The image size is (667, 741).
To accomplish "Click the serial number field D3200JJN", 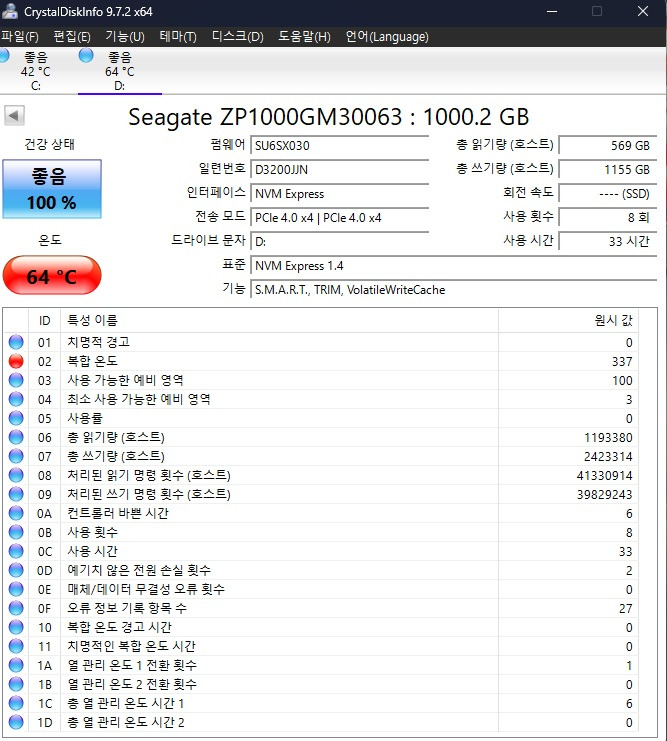I will pos(340,170).
